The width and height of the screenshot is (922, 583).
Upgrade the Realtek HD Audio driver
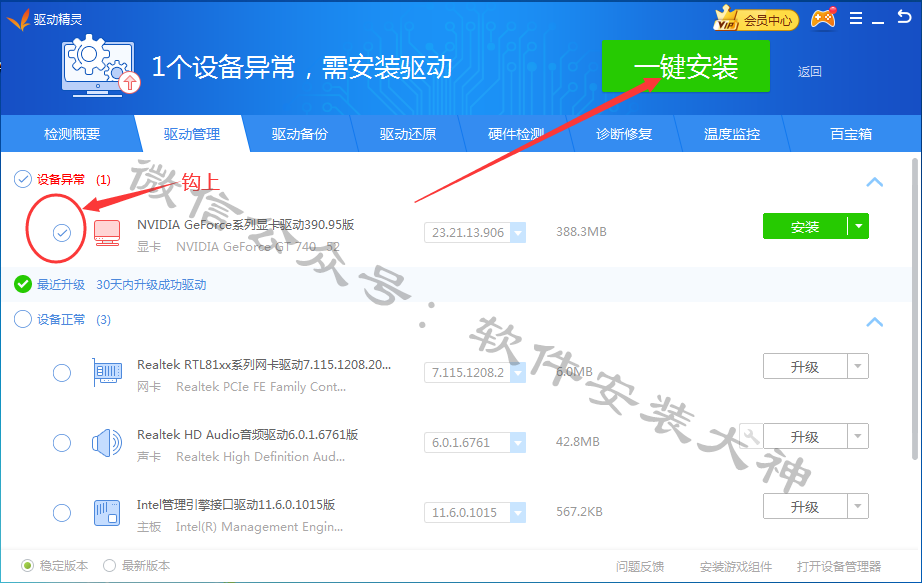805,436
